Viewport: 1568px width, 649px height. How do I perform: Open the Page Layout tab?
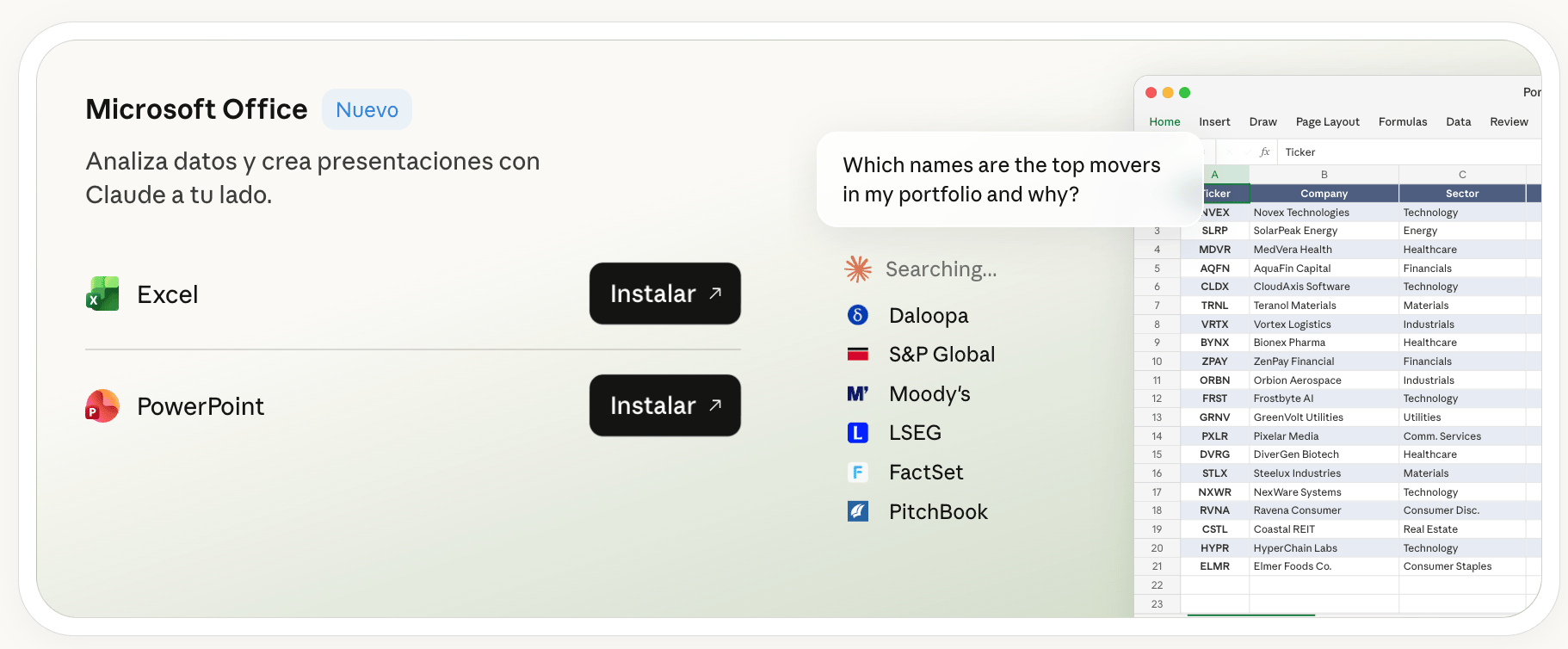(x=1327, y=121)
